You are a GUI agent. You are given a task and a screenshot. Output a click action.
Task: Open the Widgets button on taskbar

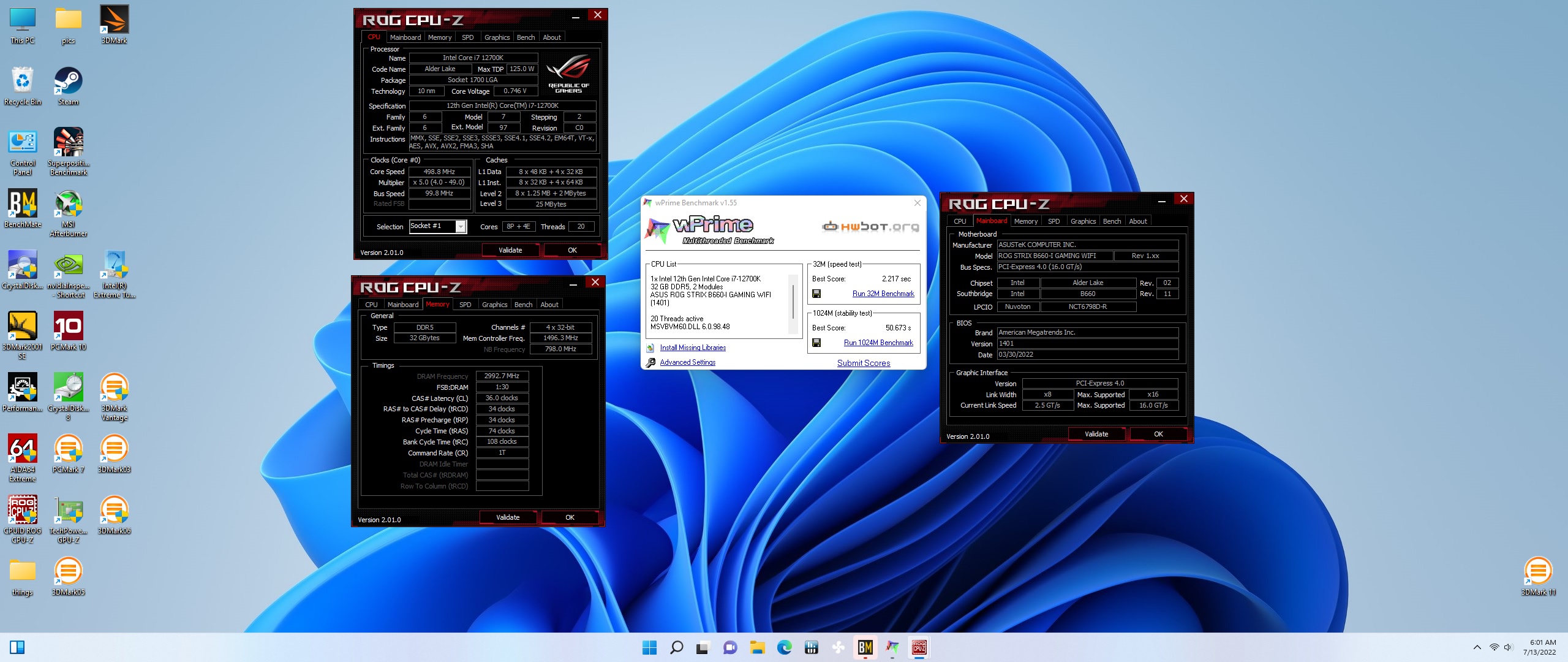pos(17,647)
